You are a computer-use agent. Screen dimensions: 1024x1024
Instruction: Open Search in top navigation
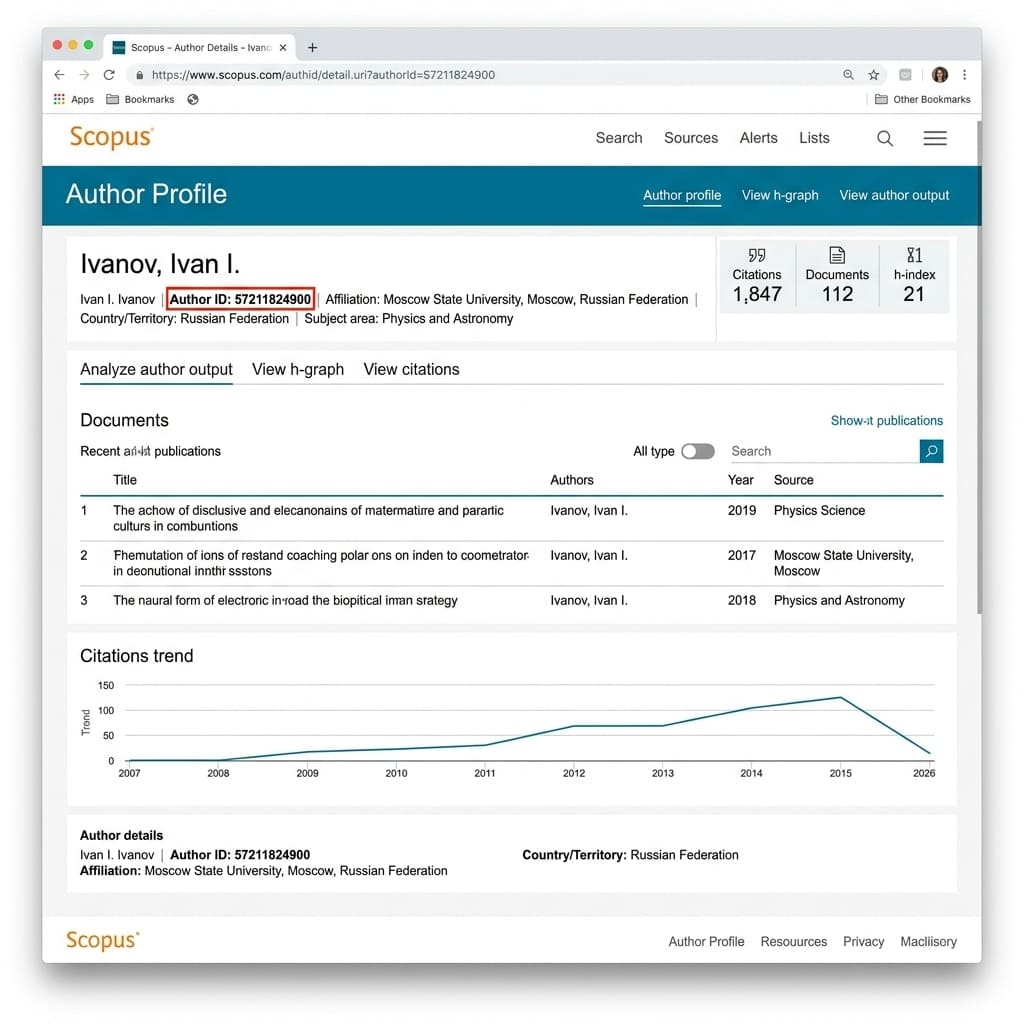tap(619, 138)
